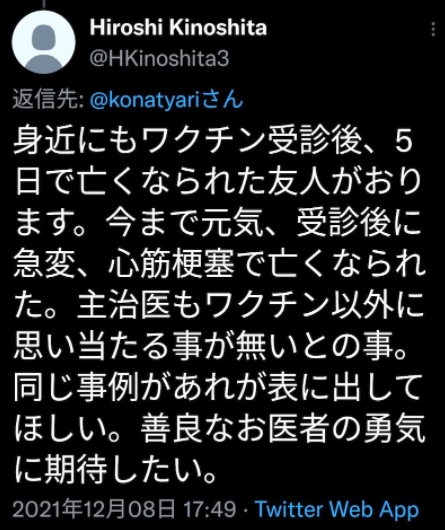Screen dimensions: 445x530
Task: Select the line 同じ事例があれが表に出して
Action: 216,388
